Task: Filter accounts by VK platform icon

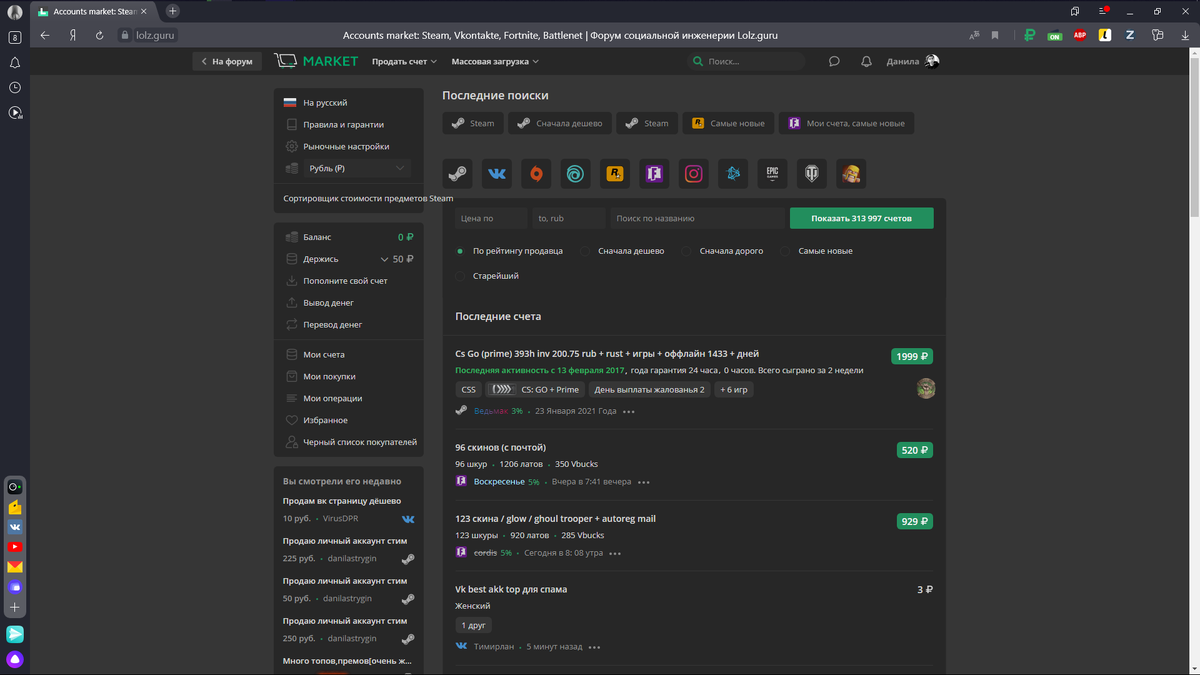Action: (x=497, y=173)
